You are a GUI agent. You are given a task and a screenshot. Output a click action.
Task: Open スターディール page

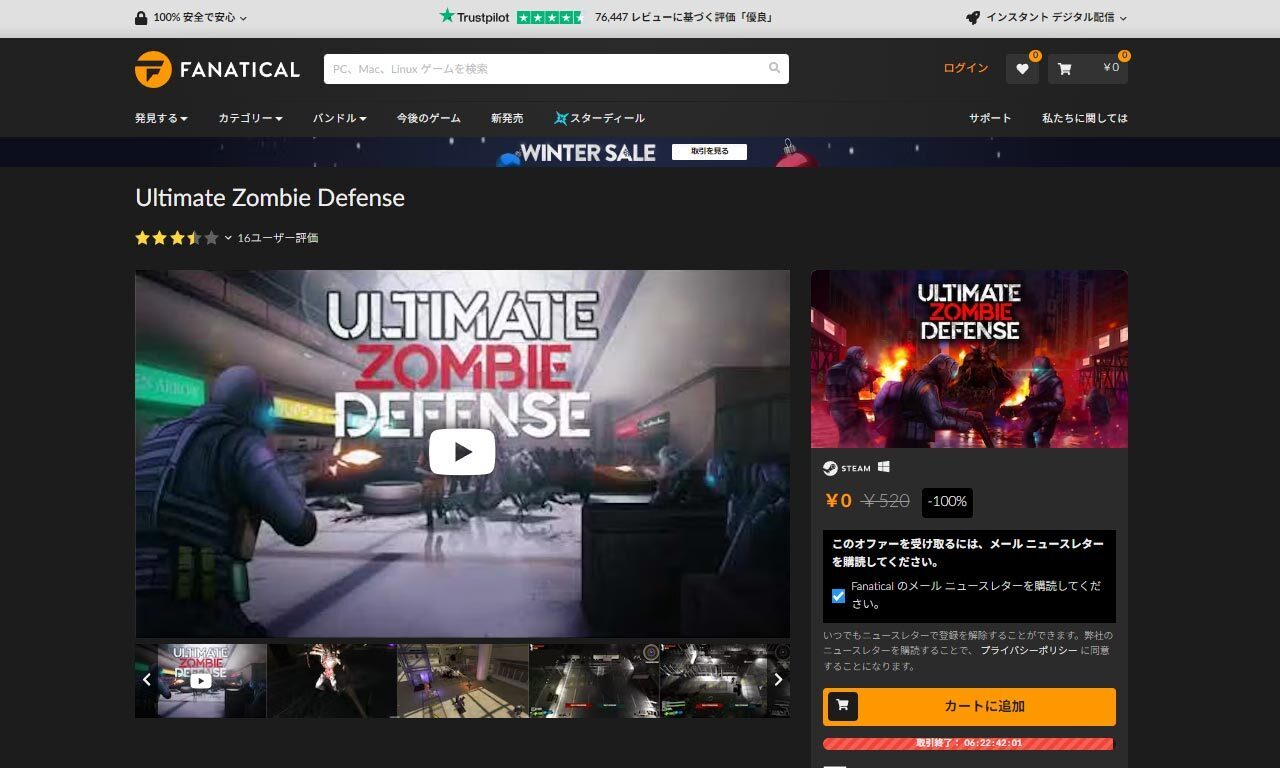click(x=600, y=118)
